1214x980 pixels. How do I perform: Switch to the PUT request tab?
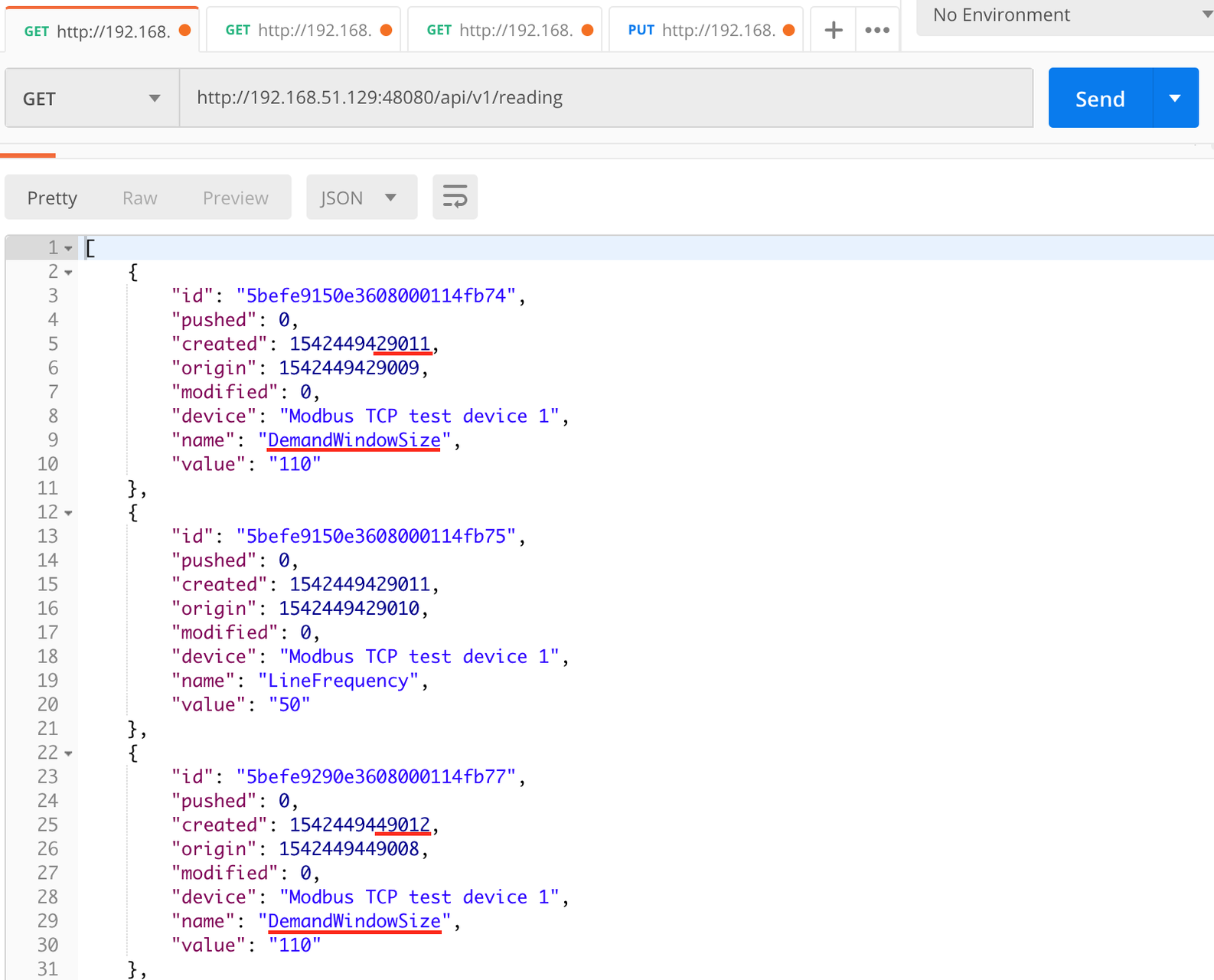tap(700, 30)
